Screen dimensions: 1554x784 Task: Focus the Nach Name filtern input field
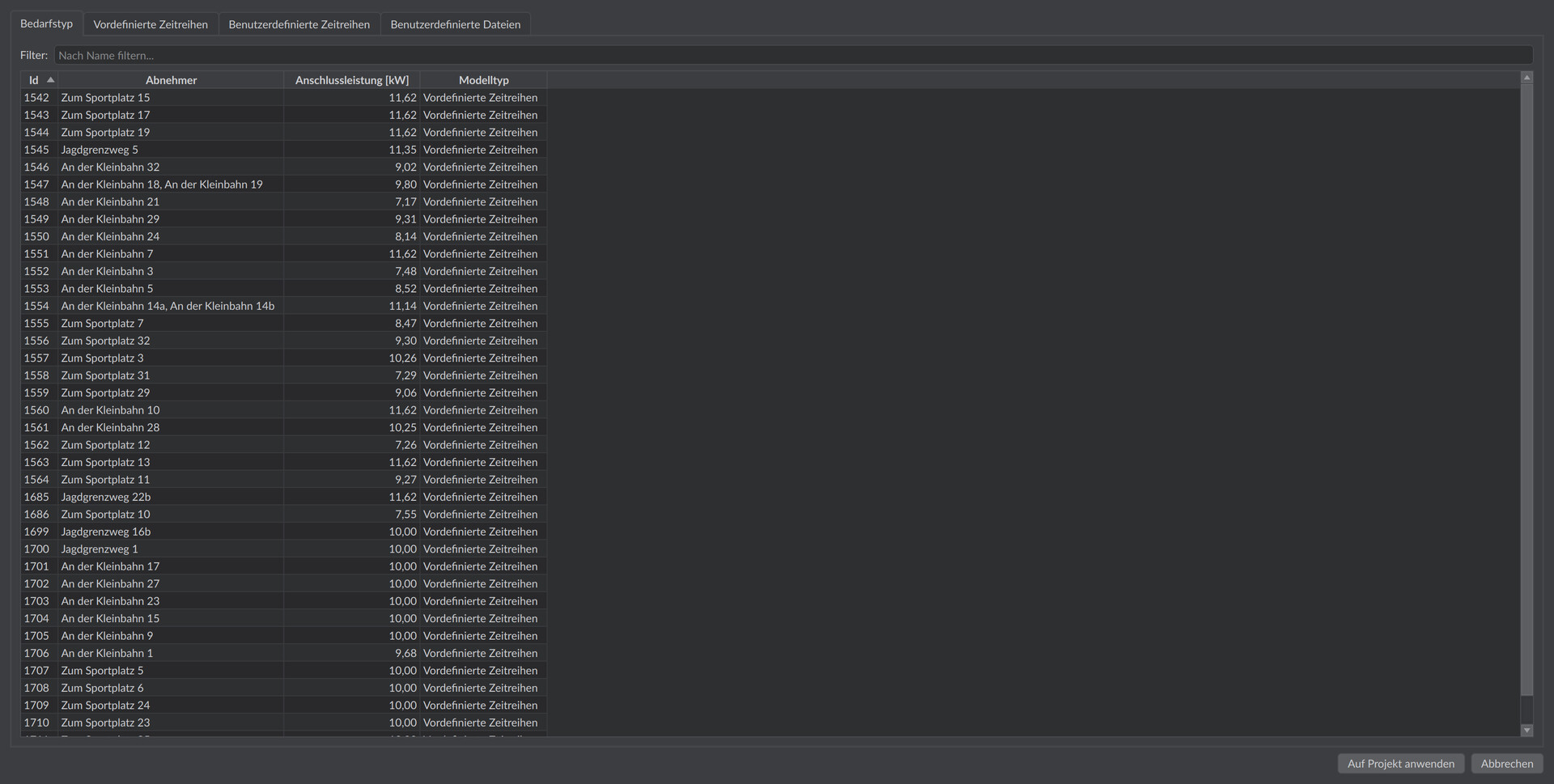[793, 55]
